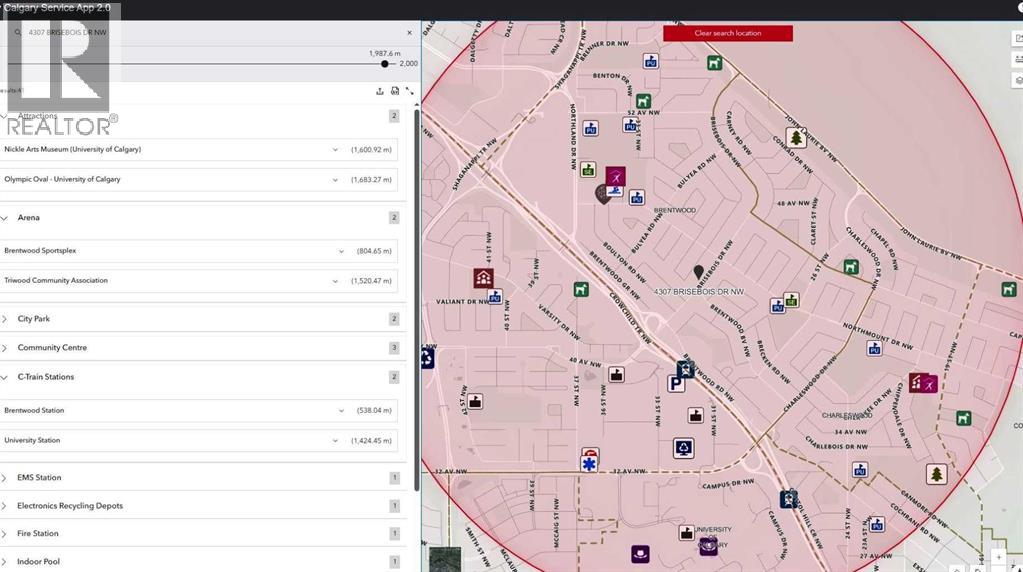Click the red community centre house icon
The width and height of the screenshot is (1023, 572).
point(483,278)
